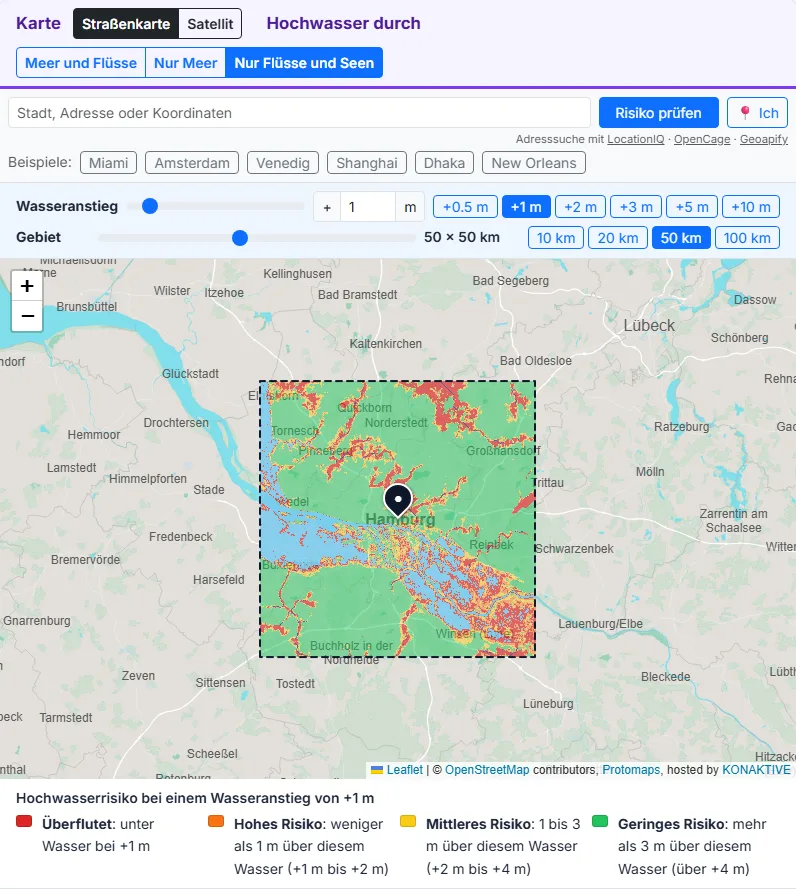Click the Bad Oldesloe label on the map
This screenshot has height=889, width=796.
[536, 361]
